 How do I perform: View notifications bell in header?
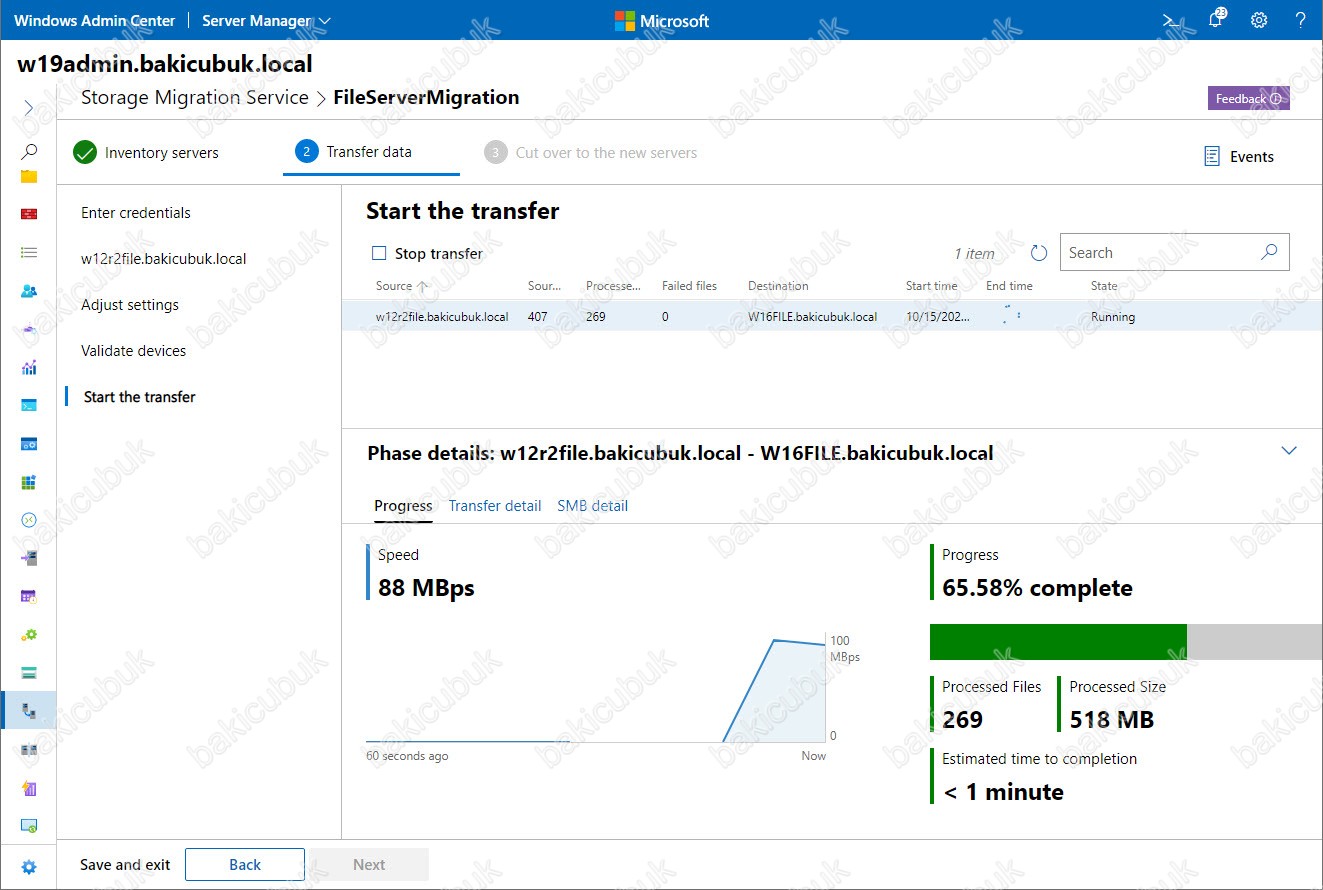point(1215,20)
